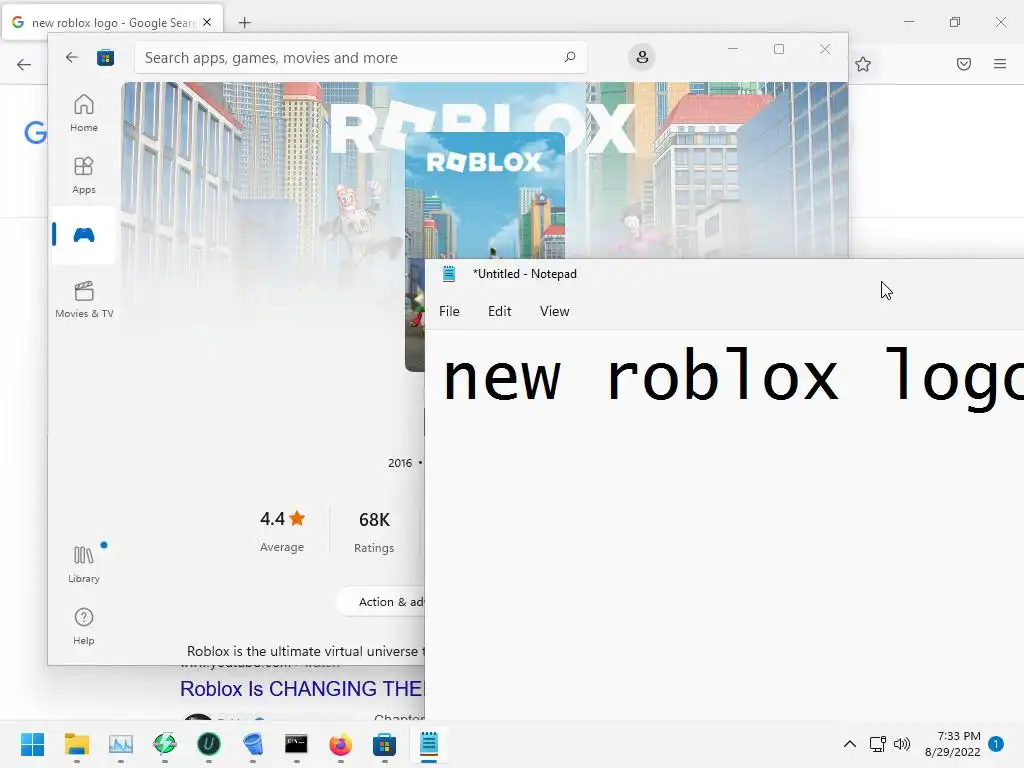Open Library in Microsoft Store sidebar
Image resolution: width=1024 pixels, height=768 pixels.
coord(84,564)
